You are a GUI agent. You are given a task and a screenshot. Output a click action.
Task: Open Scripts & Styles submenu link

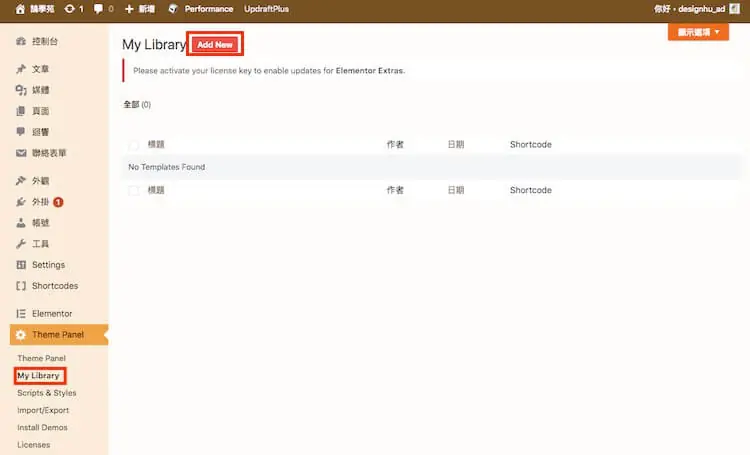click(x=47, y=393)
